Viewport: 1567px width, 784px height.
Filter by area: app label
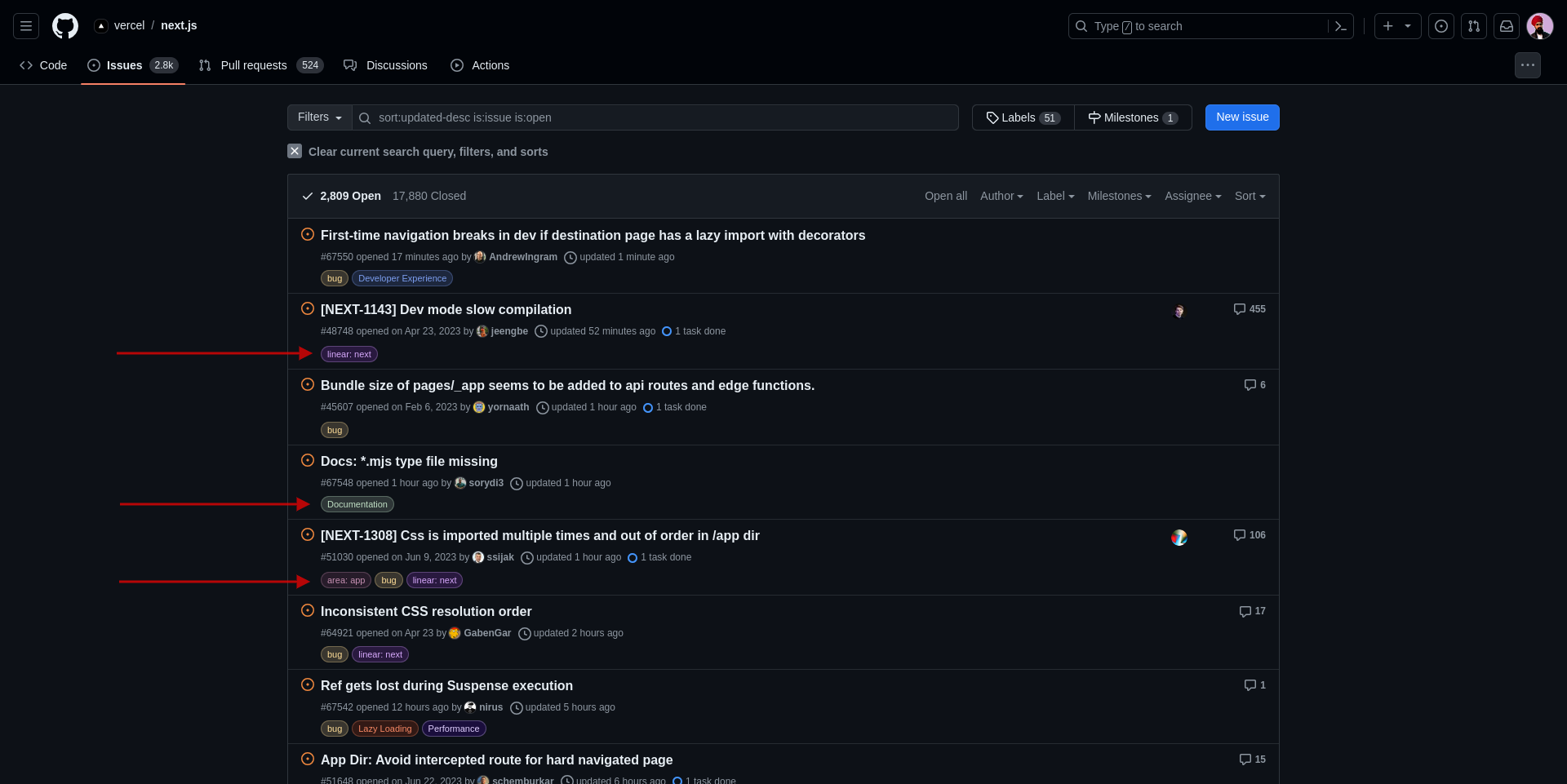(x=346, y=580)
